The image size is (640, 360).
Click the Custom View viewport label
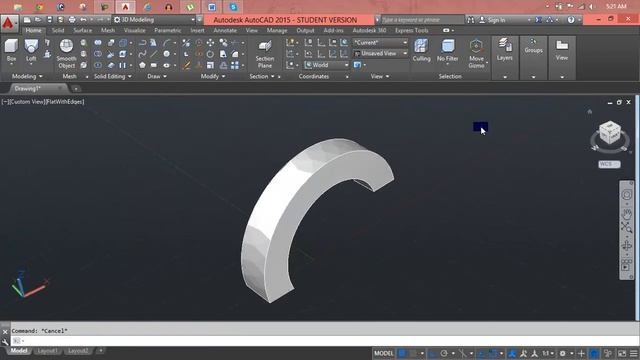pos(27,102)
